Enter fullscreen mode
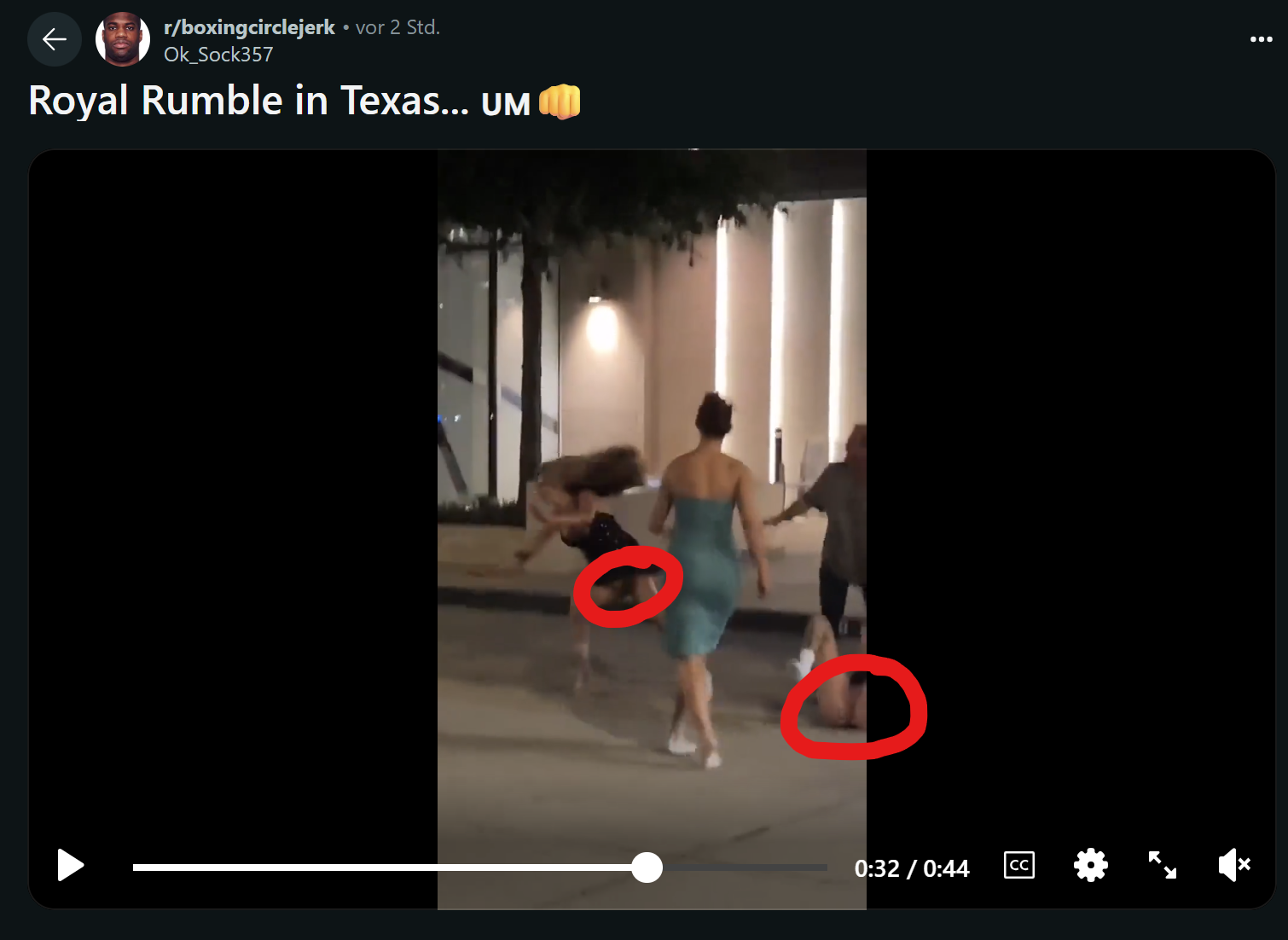 (1162, 865)
